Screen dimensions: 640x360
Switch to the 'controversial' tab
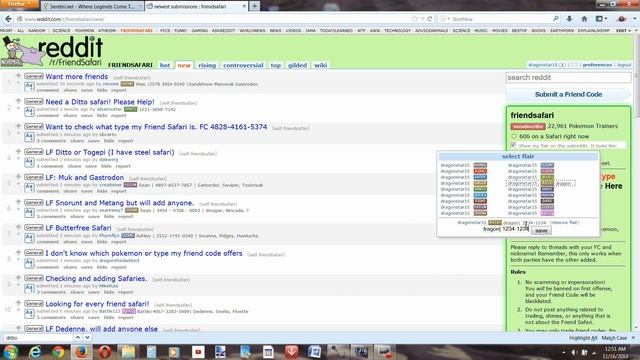pyautogui.click(x=243, y=65)
